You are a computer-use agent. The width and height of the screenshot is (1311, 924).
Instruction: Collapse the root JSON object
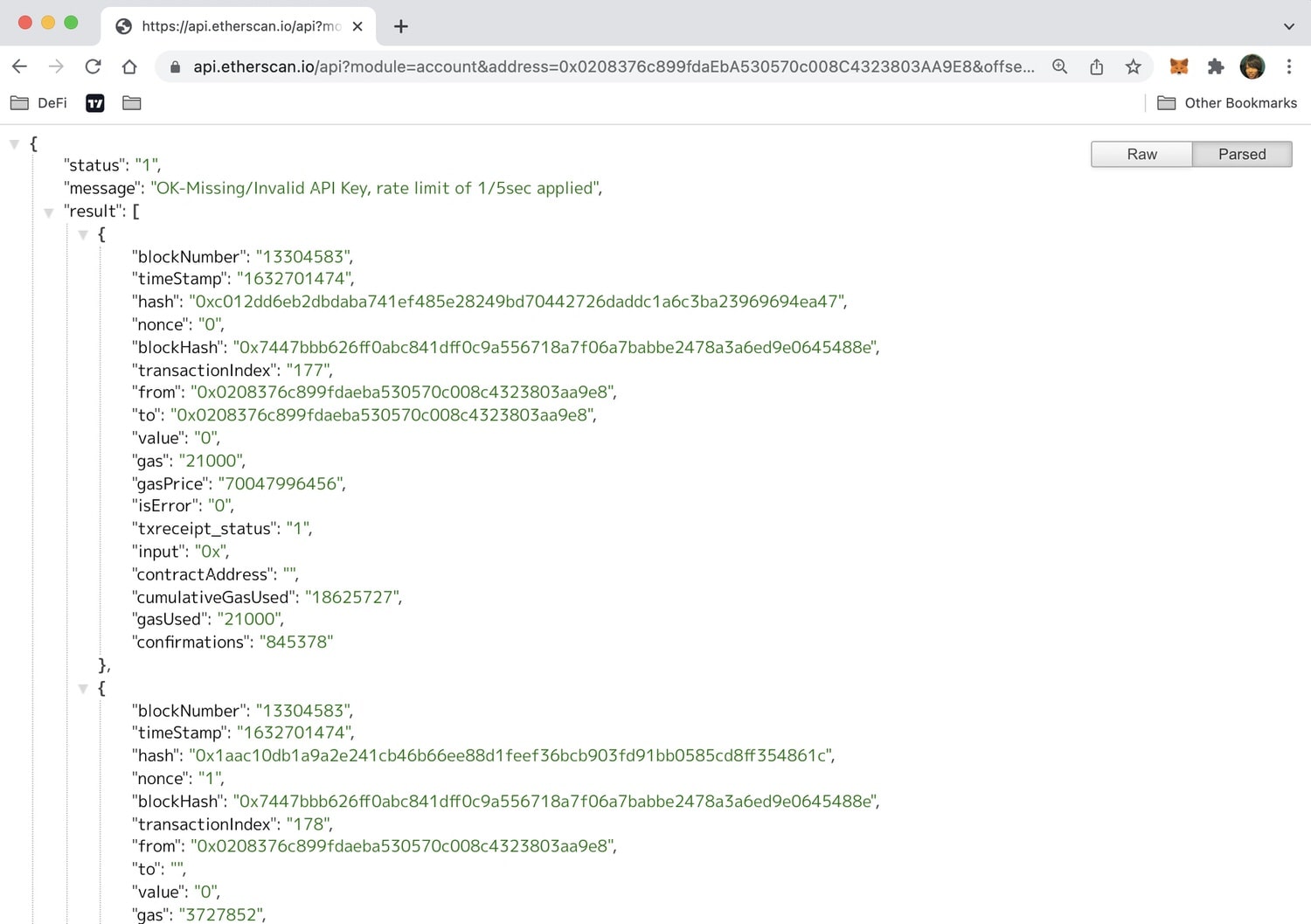[14, 144]
